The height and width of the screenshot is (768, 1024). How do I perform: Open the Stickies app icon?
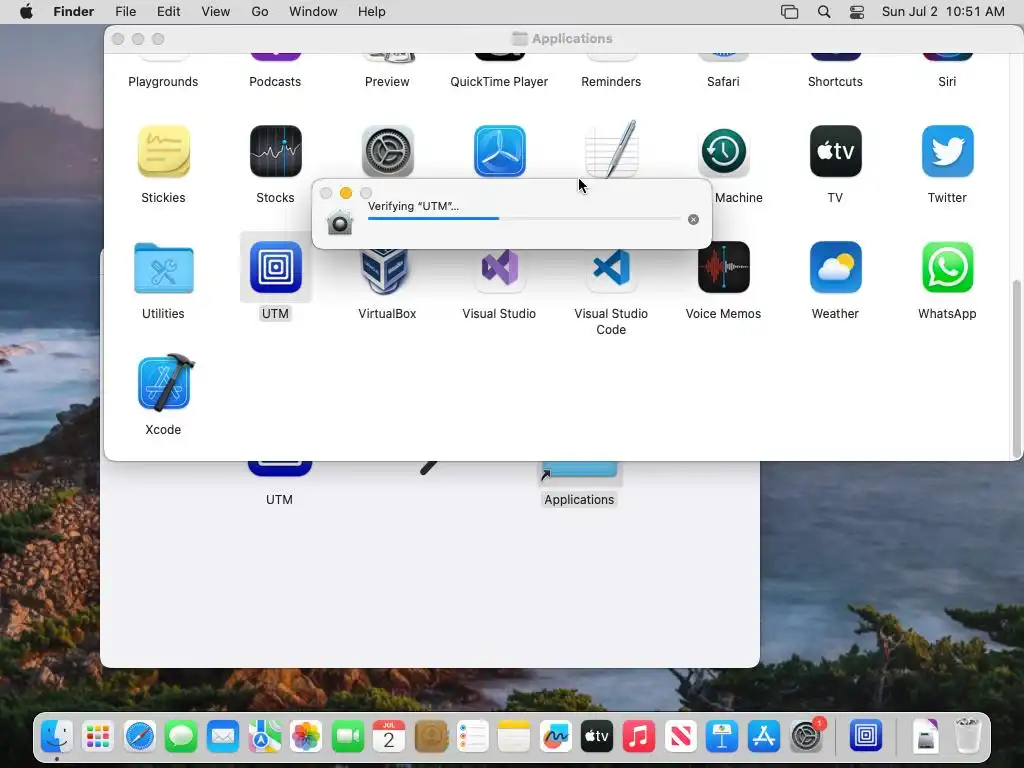[x=163, y=152]
